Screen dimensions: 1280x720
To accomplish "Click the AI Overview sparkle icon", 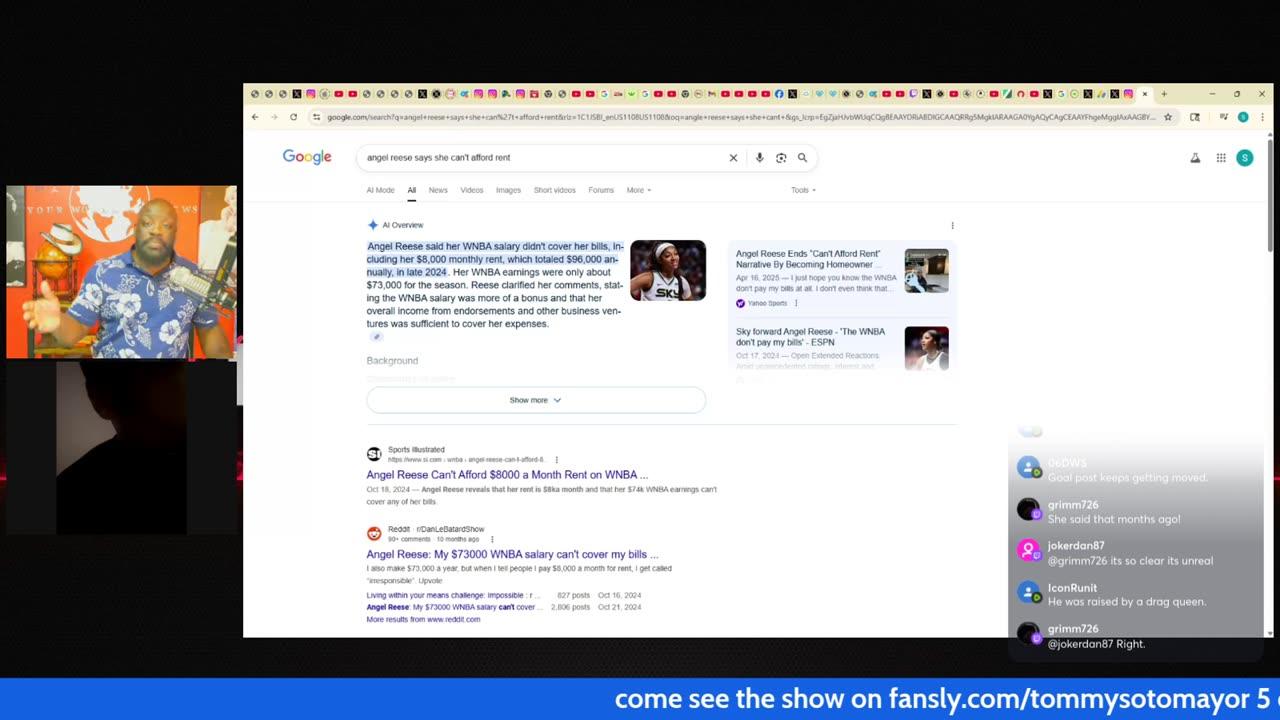I will click(372, 225).
